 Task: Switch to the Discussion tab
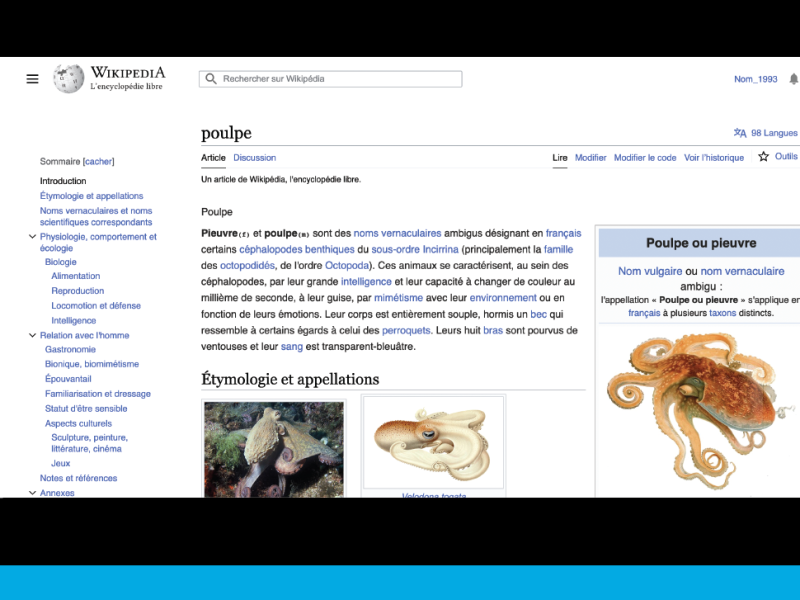click(255, 158)
